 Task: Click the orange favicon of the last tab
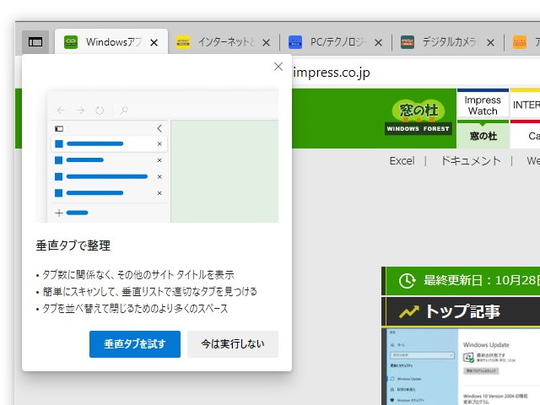[519, 42]
